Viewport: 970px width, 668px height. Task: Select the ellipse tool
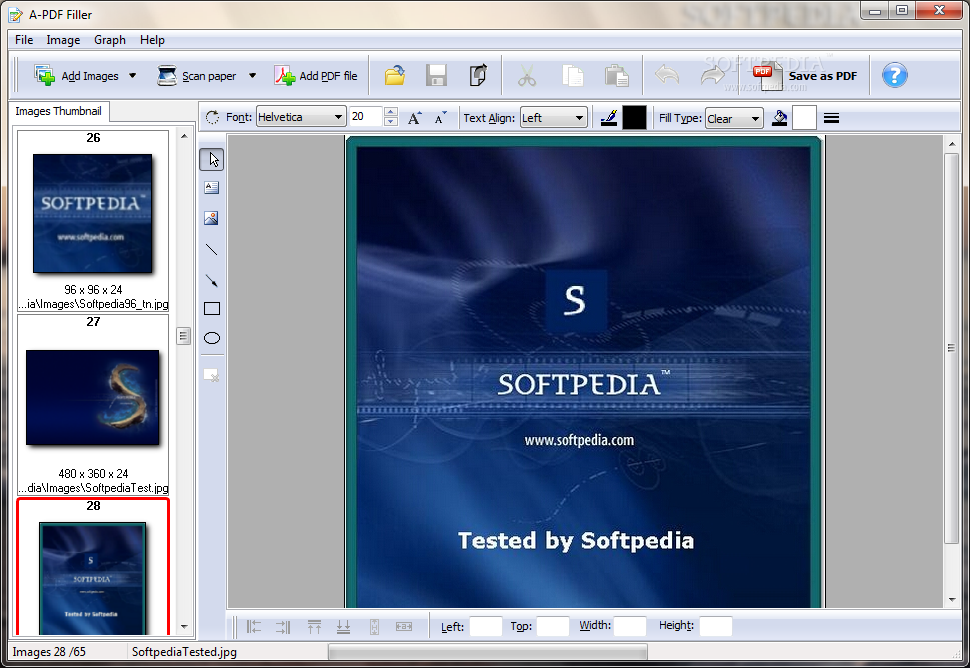point(212,338)
